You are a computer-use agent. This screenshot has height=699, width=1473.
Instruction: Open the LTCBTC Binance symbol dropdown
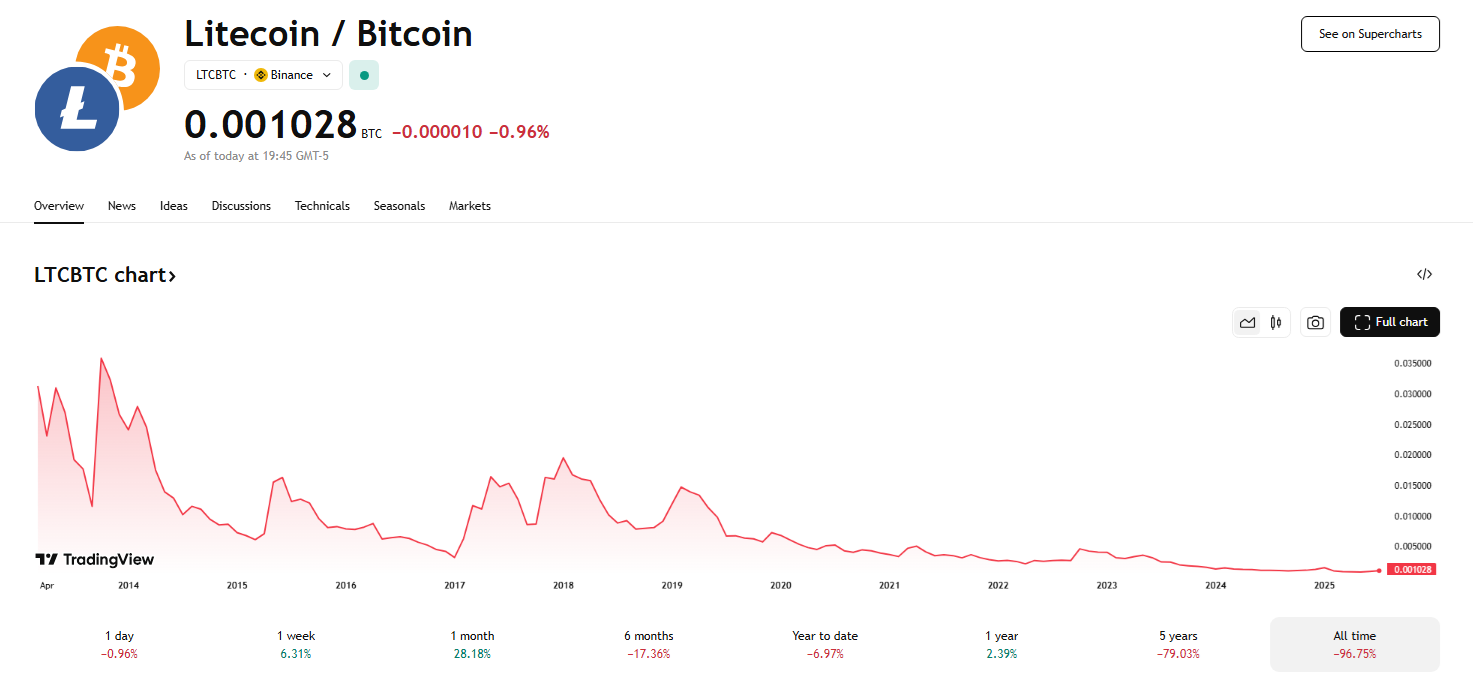tap(264, 75)
